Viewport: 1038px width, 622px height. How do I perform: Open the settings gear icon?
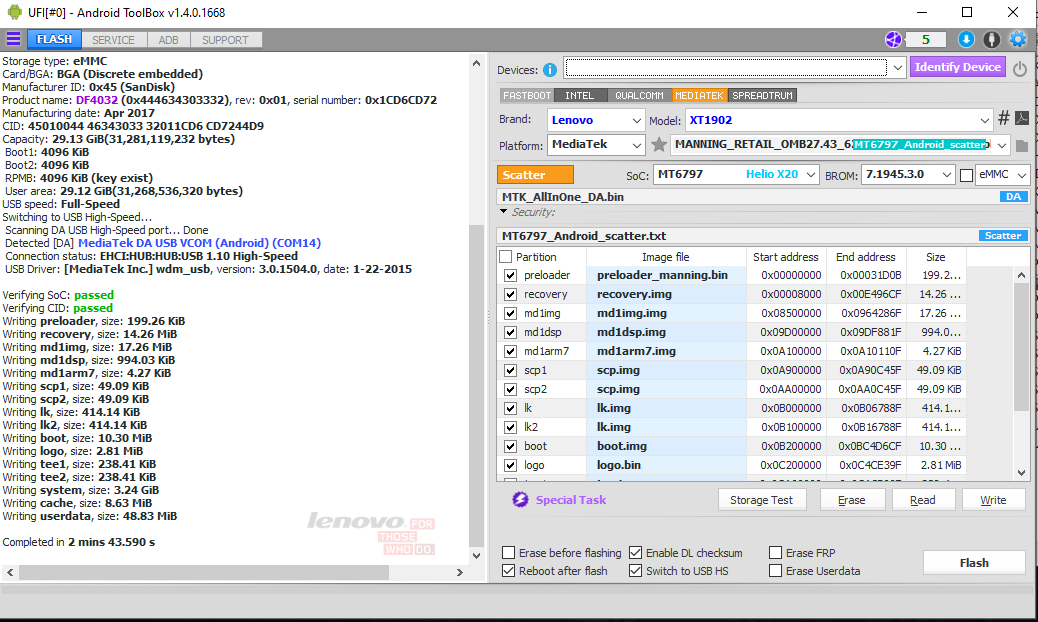[1017, 40]
